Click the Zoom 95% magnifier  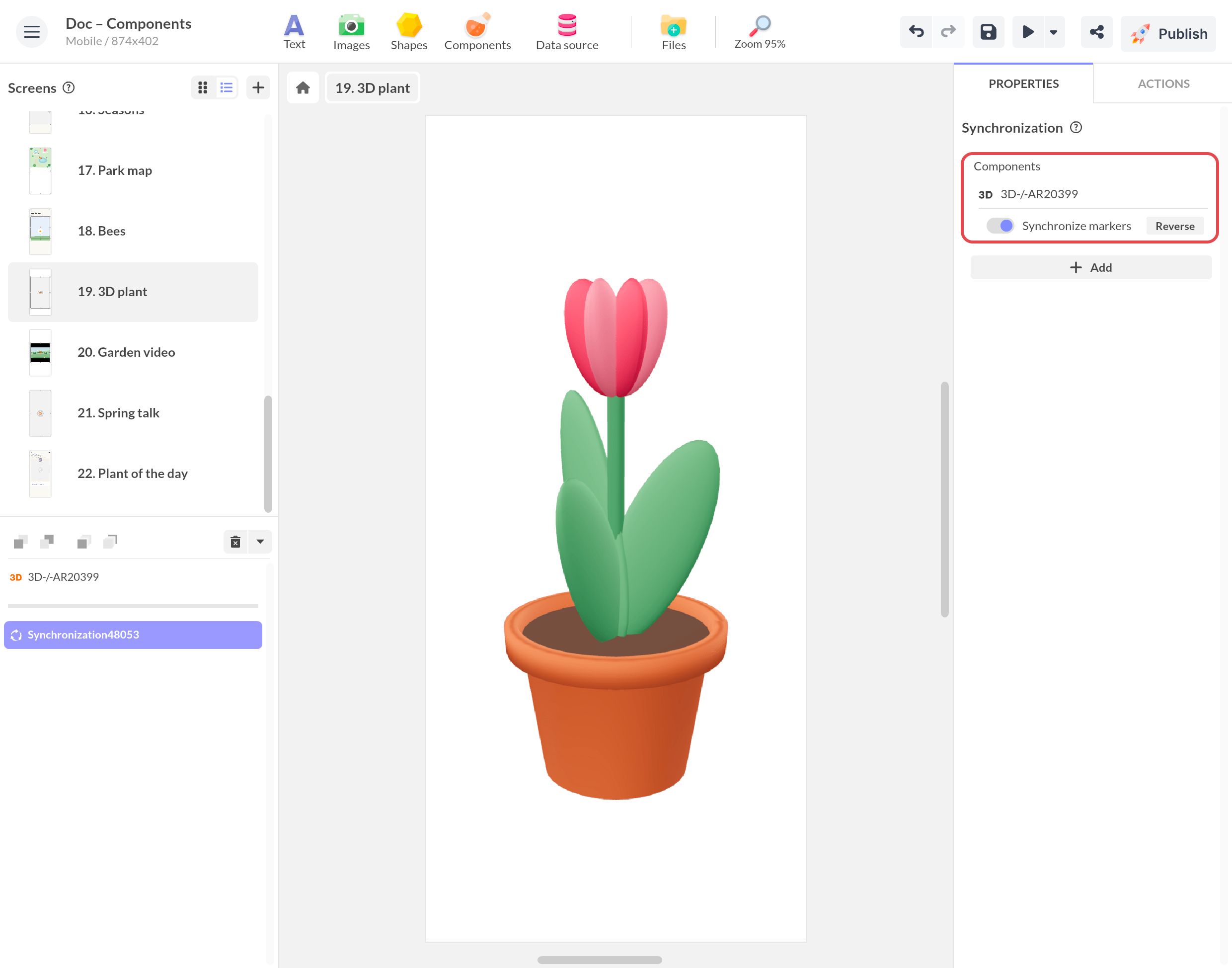click(760, 32)
